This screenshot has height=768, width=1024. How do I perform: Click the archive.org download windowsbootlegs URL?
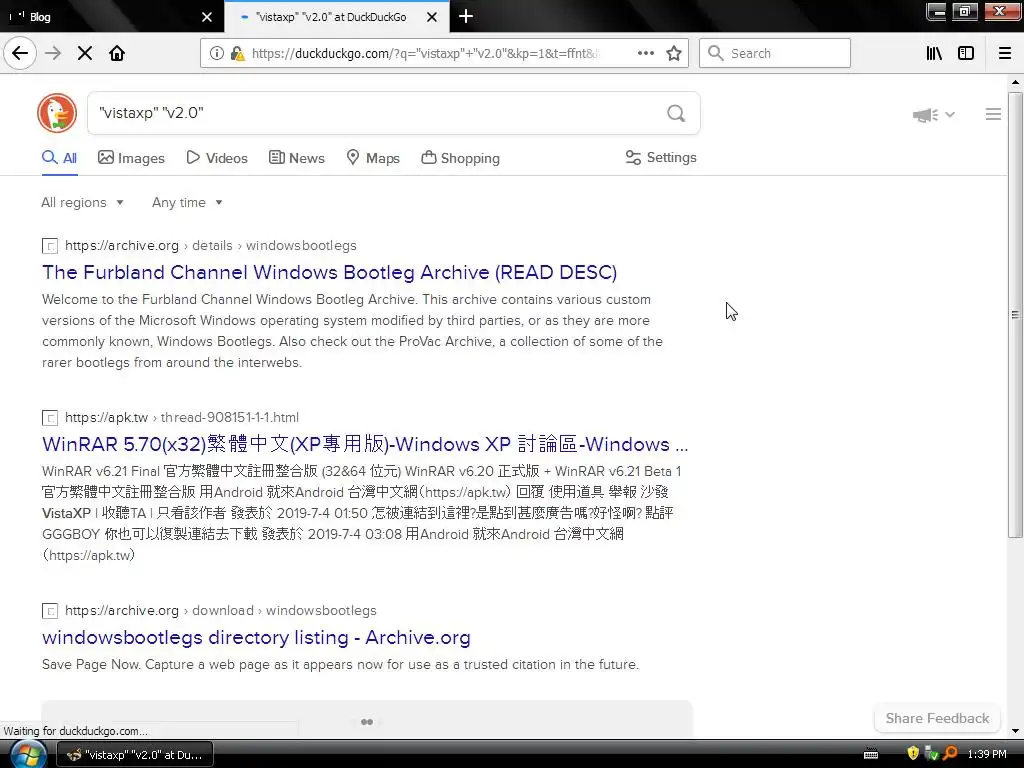(x=221, y=611)
